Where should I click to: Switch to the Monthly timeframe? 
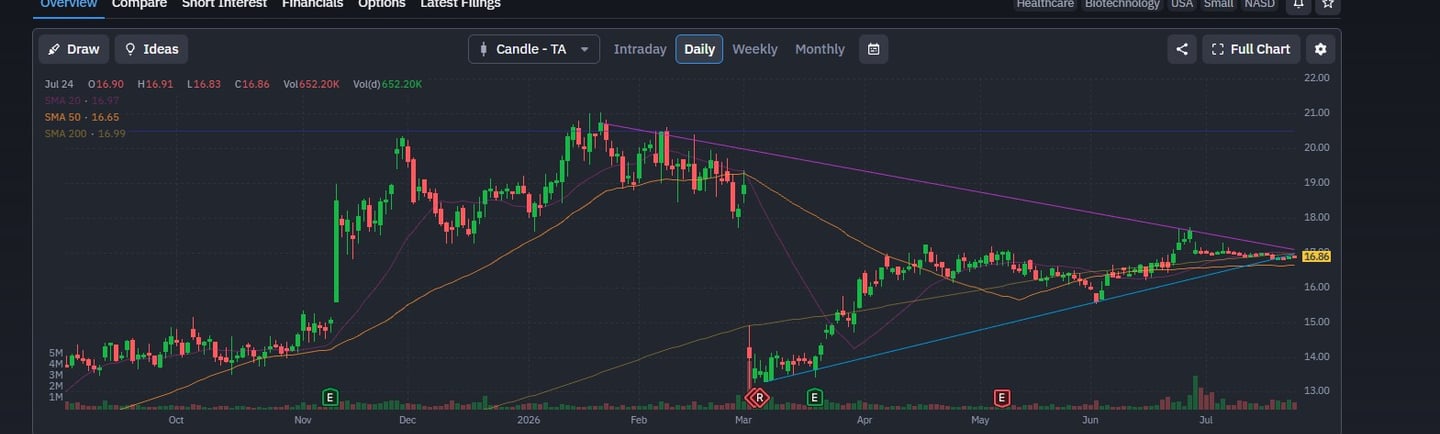pos(820,49)
